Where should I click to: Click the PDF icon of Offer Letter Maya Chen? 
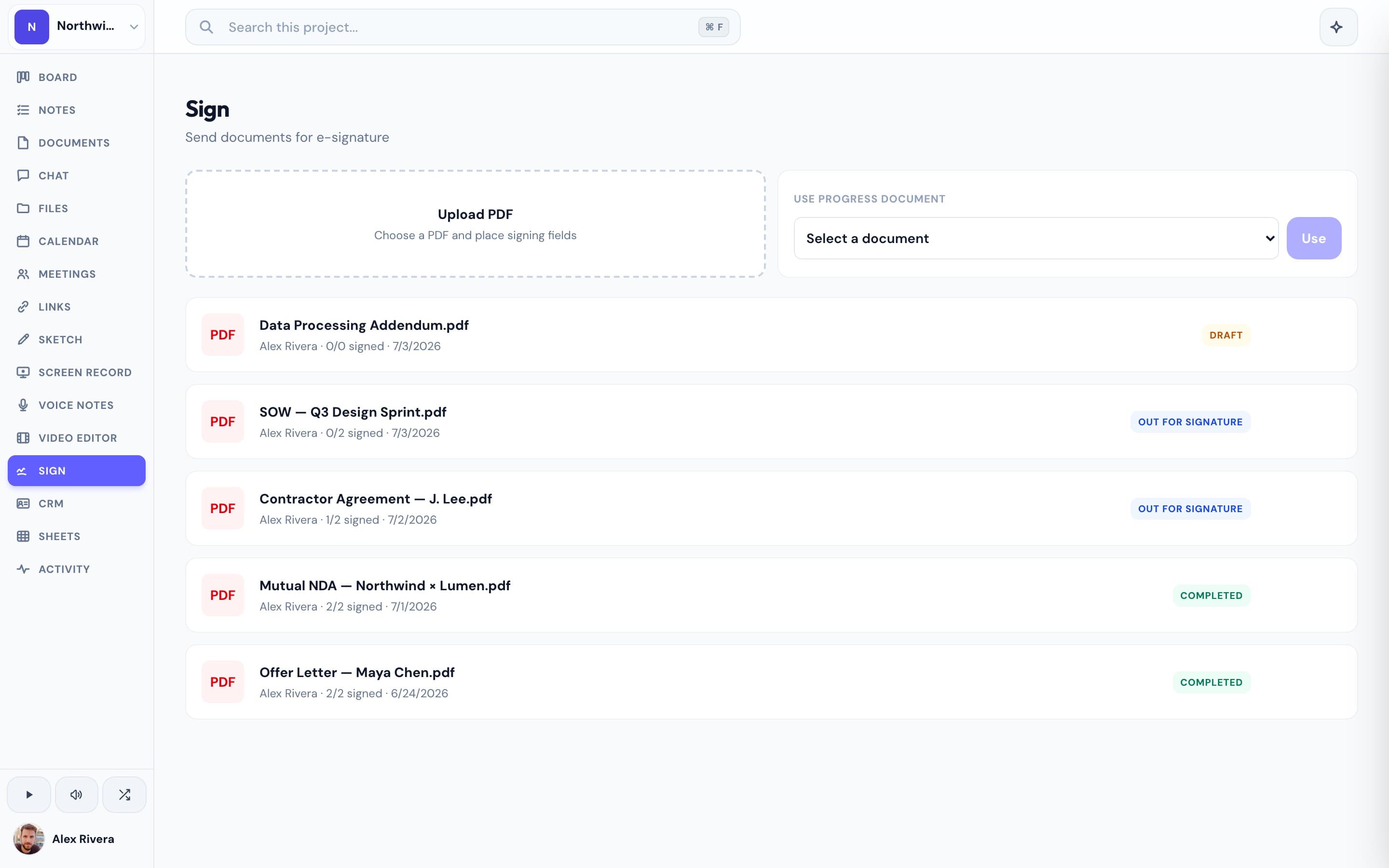(223, 682)
